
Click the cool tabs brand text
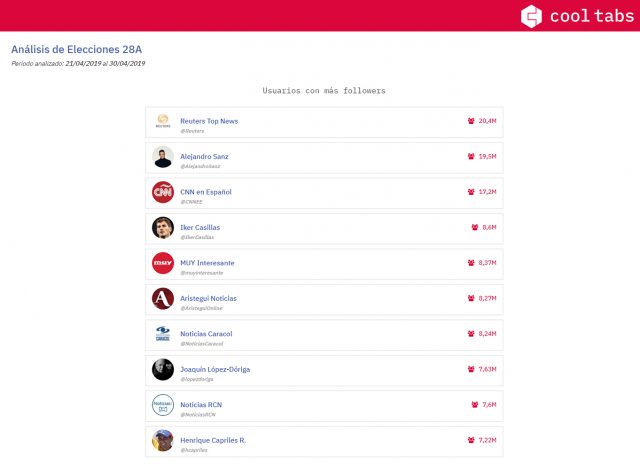point(592,16)
